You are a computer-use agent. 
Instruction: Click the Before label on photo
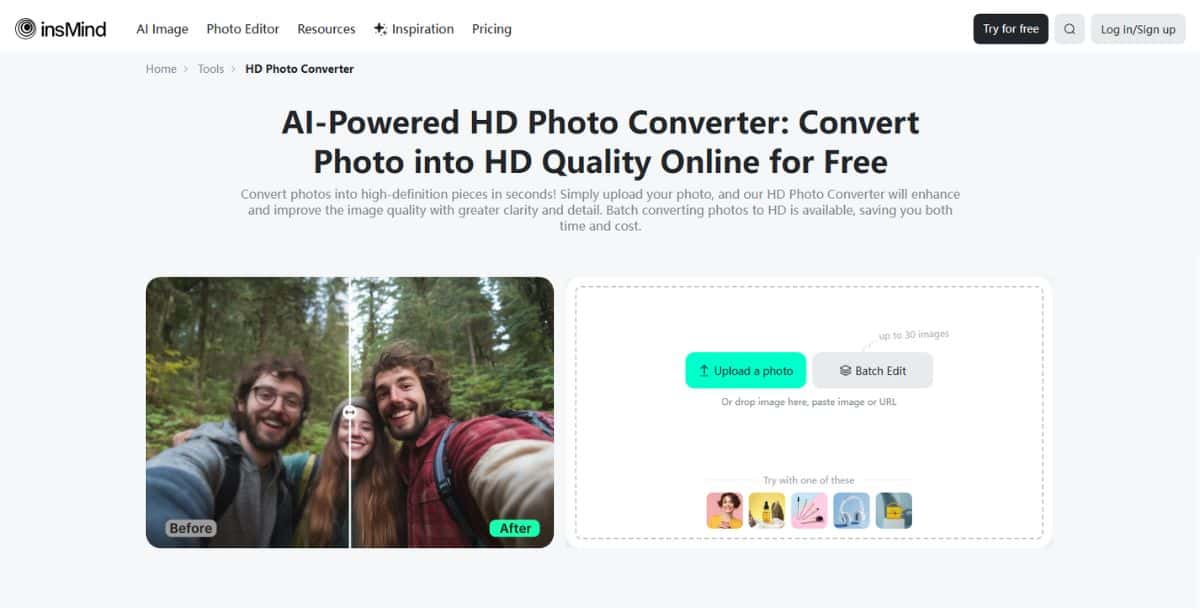tap(191, 528)
